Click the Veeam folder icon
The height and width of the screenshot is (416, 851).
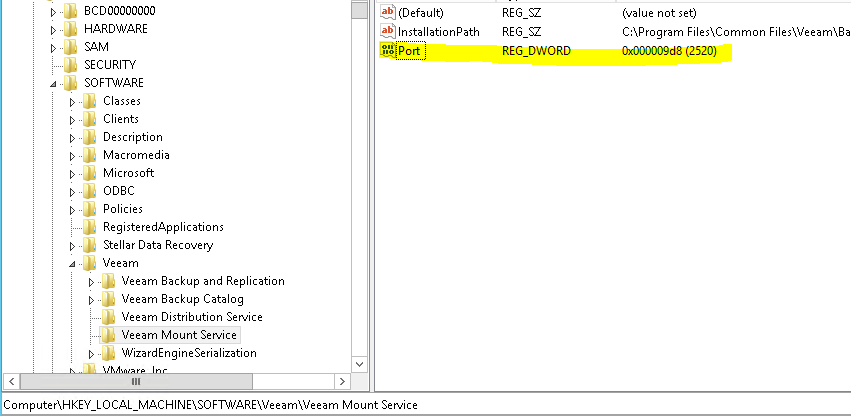point(90,263)
